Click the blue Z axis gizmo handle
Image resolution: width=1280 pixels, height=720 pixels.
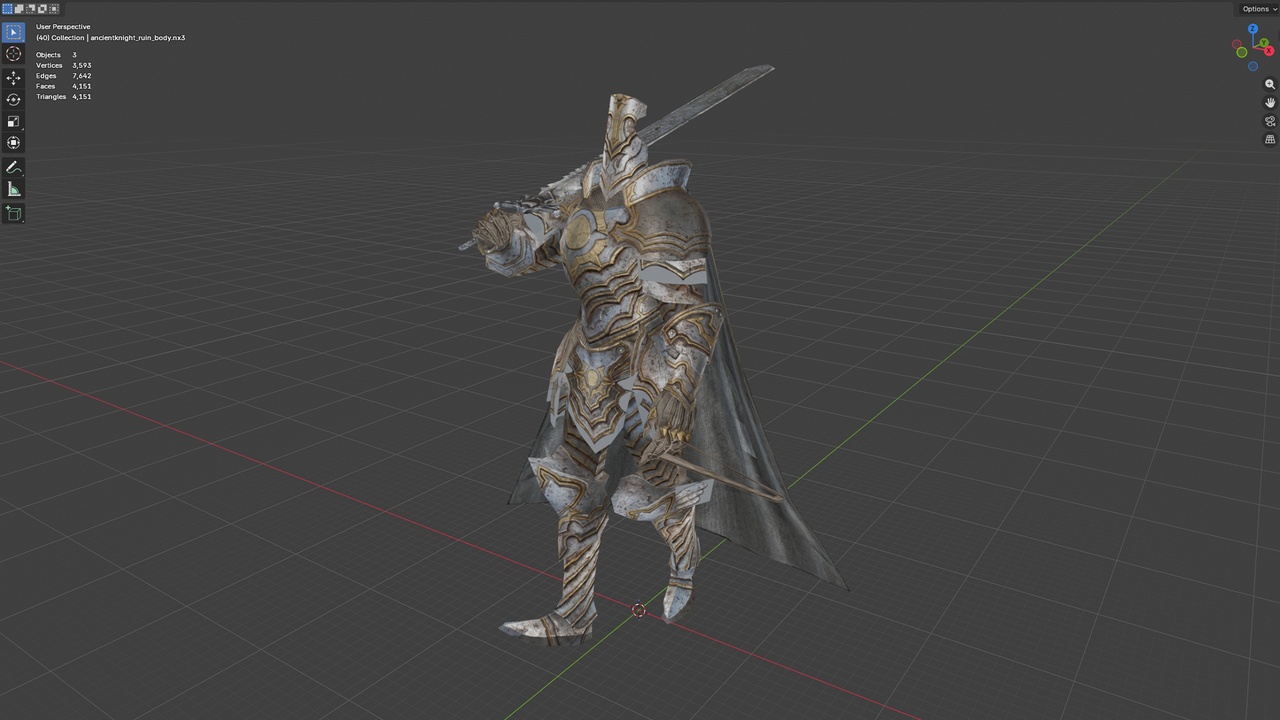tap(1253, 29)
